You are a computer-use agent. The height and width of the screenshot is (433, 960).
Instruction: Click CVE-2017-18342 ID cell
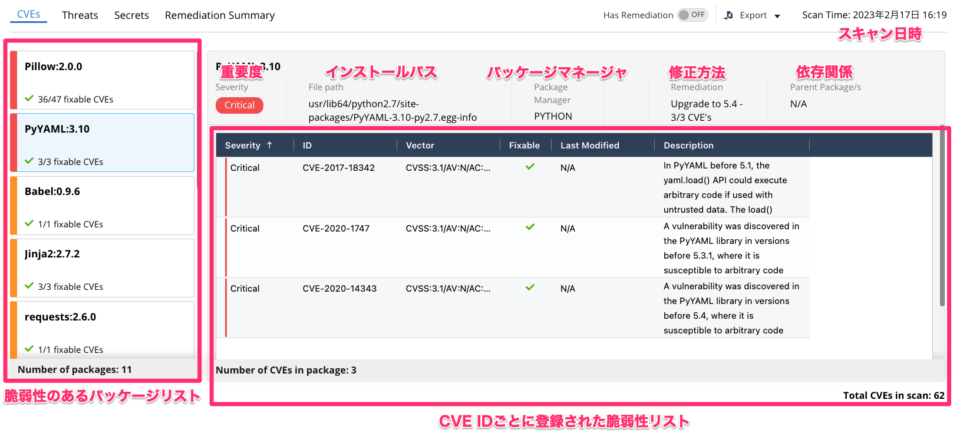(339, 167)
